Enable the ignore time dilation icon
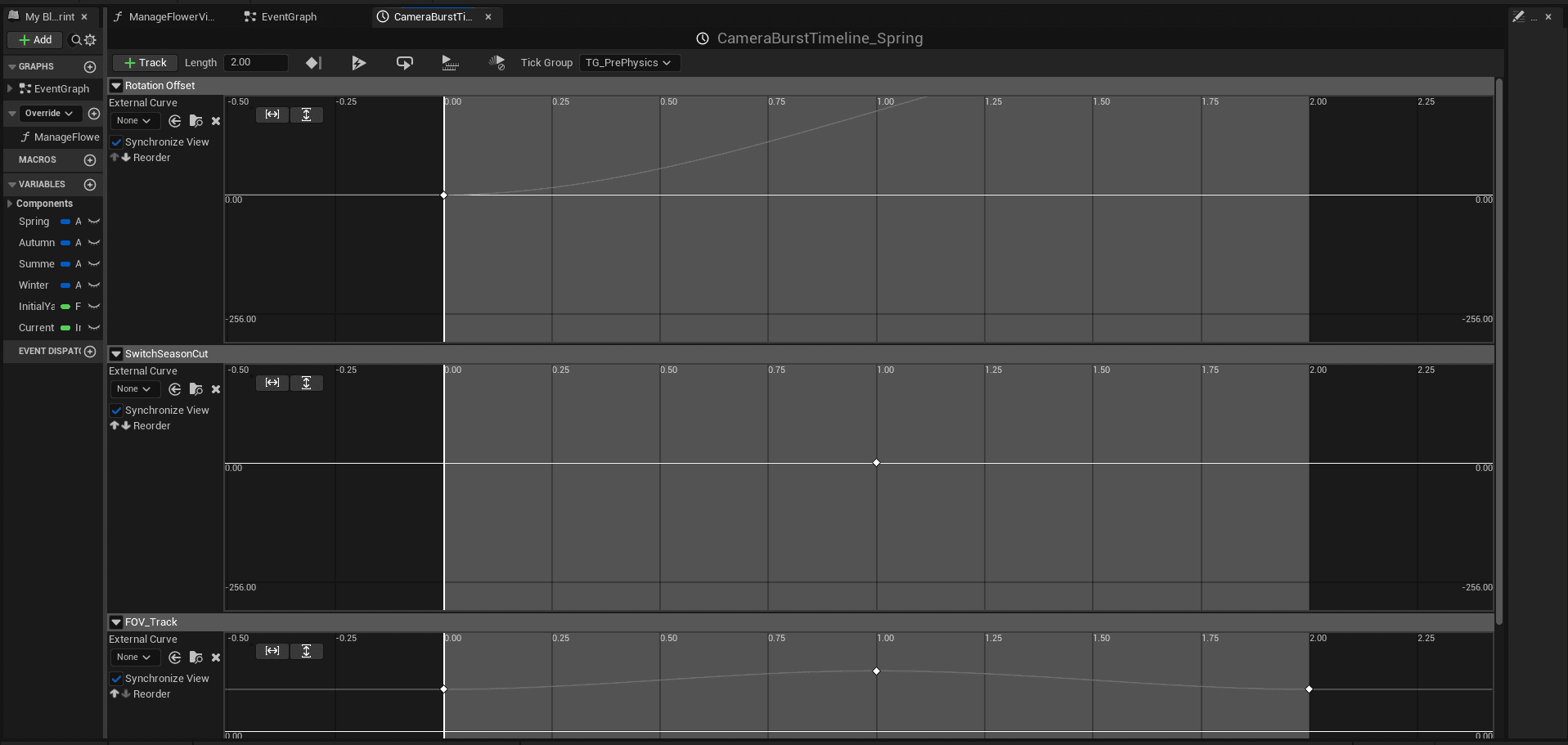This screenshot has width=1568, height=745. coord(496,62)
